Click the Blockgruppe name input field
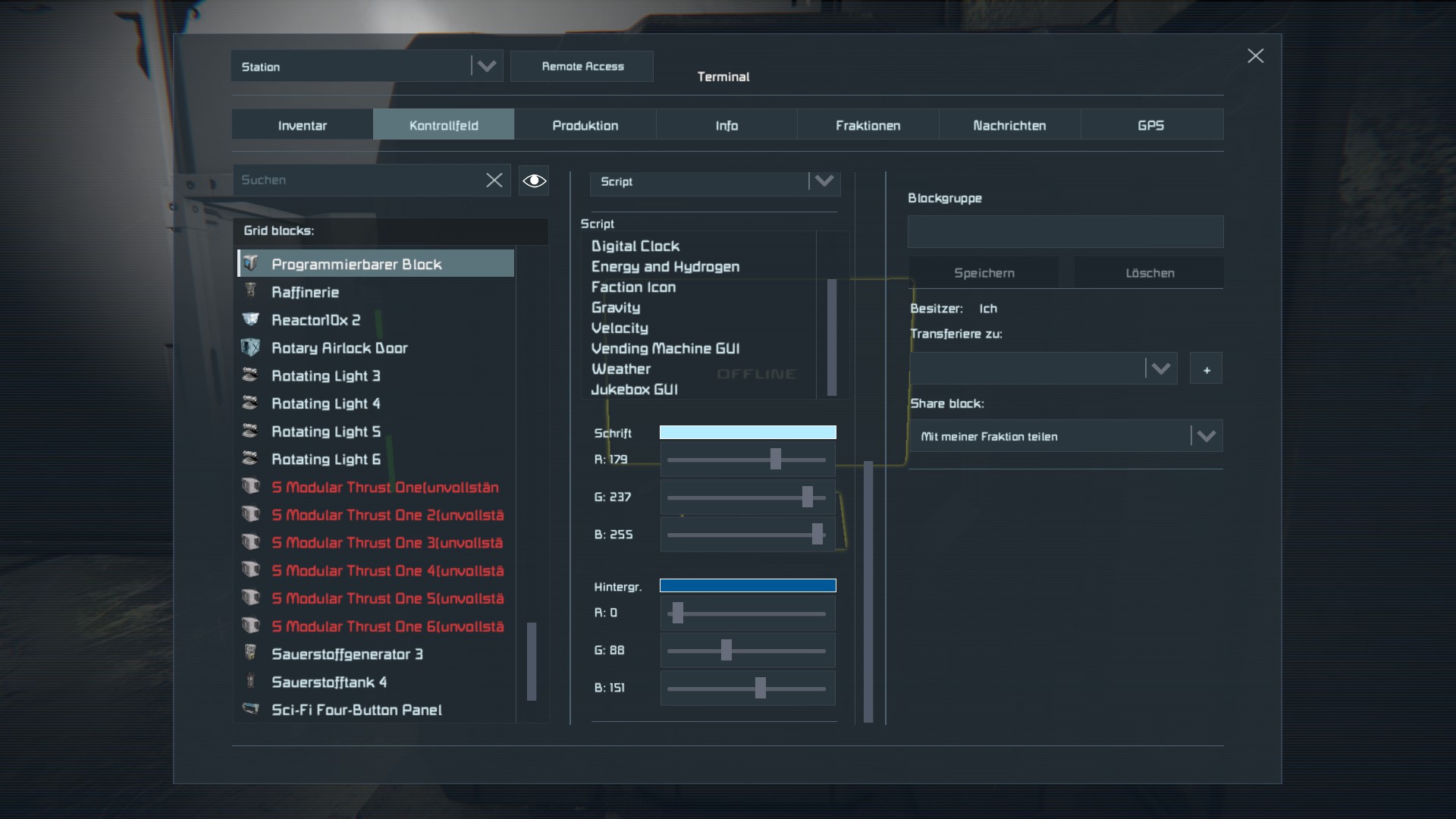The width and height of the screenshot is (1456, 819). [1065, 232]
